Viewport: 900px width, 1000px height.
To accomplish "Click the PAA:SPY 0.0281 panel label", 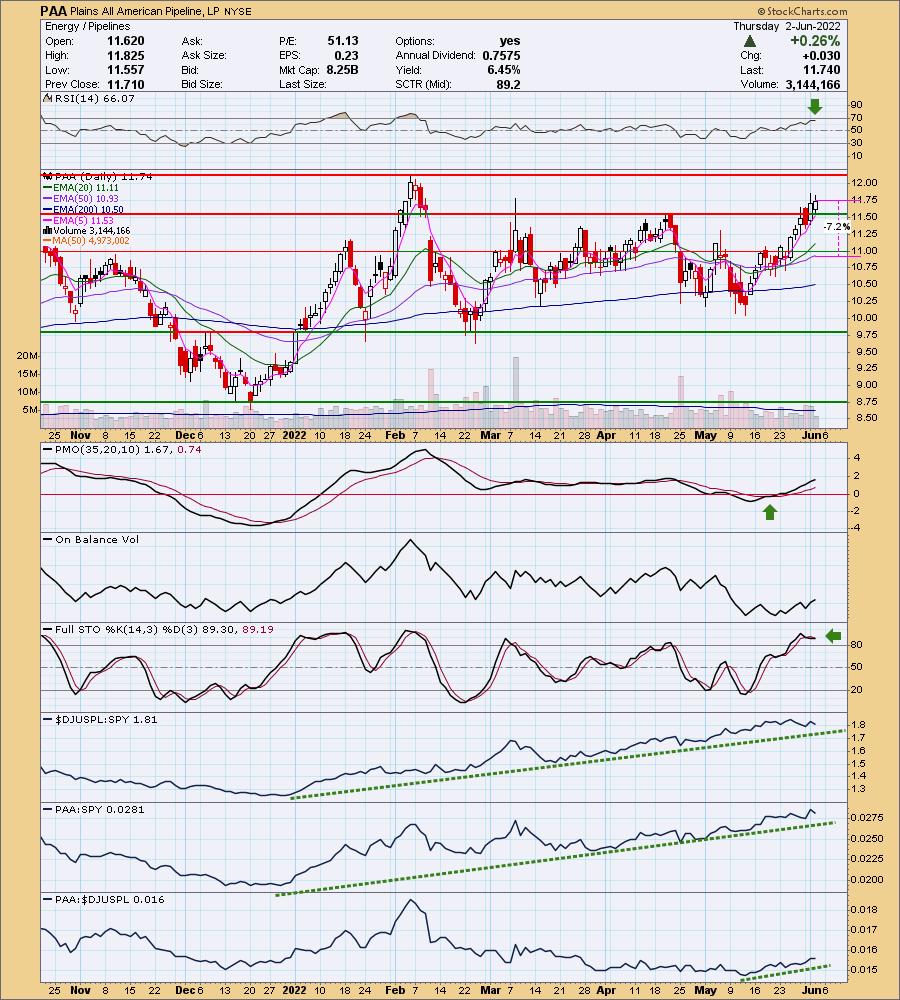I will pyautogui.click(x=94, y=809).
